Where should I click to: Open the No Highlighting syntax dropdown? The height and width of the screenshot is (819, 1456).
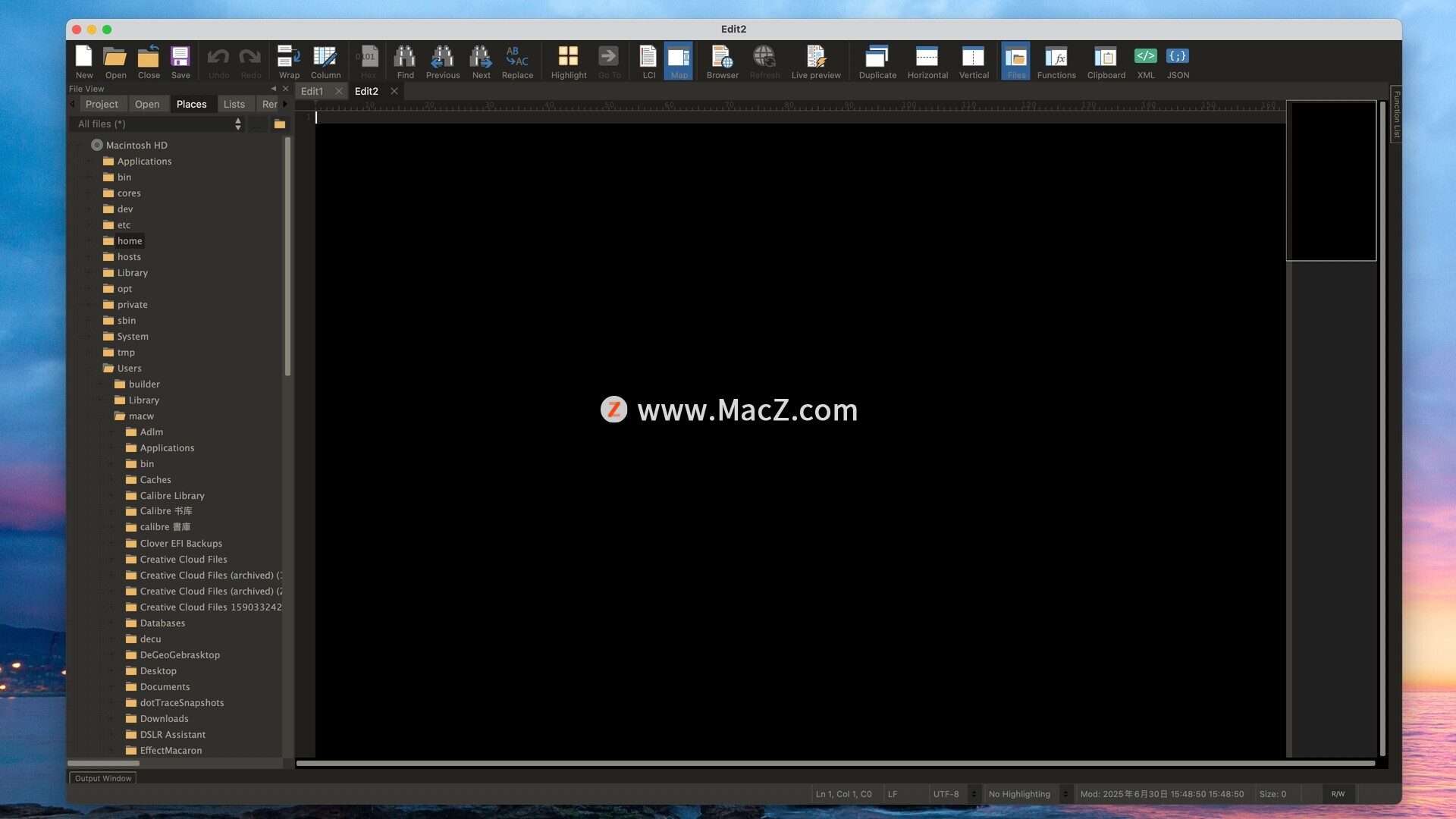pos(1028,794)
